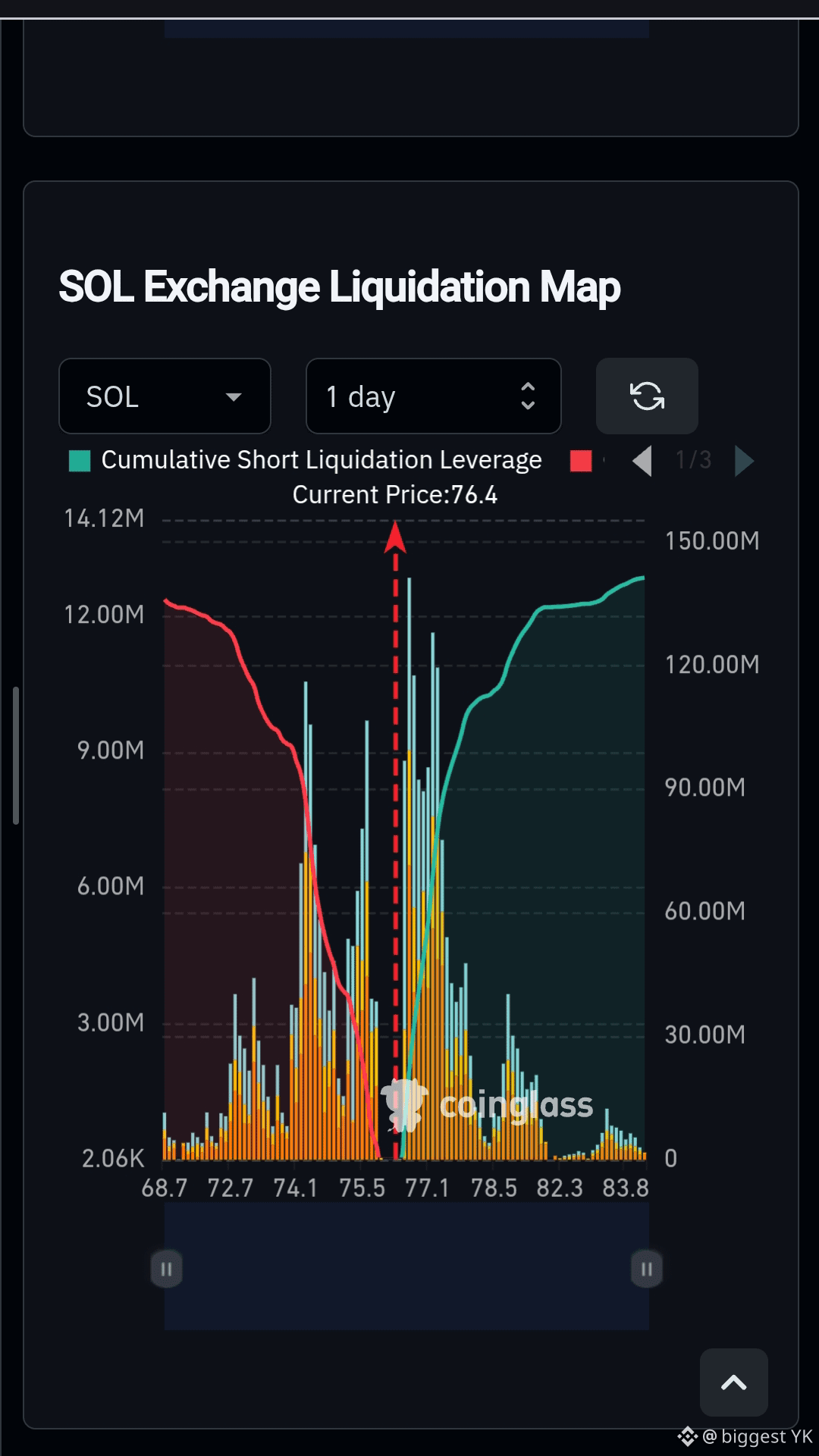The image size is (819, 1456).
Task: Click the 75.5 price axis label
Action: [x=362, y=1188]
